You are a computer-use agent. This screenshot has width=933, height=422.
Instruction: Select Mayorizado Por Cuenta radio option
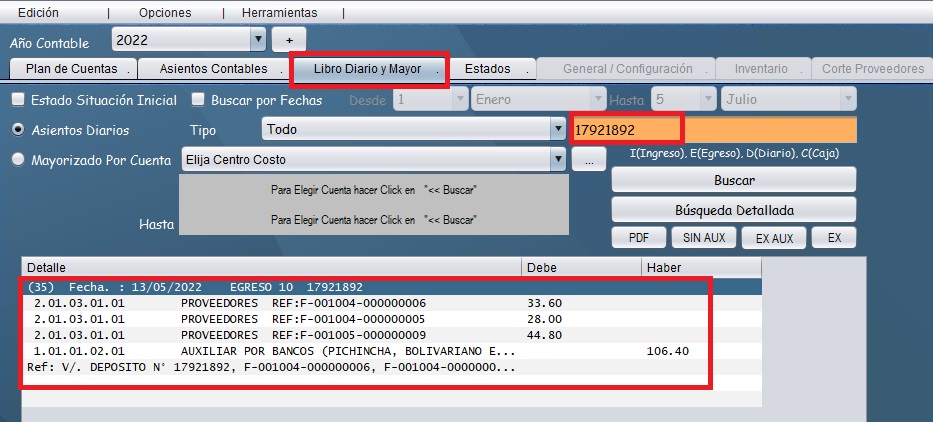(18, 159)
